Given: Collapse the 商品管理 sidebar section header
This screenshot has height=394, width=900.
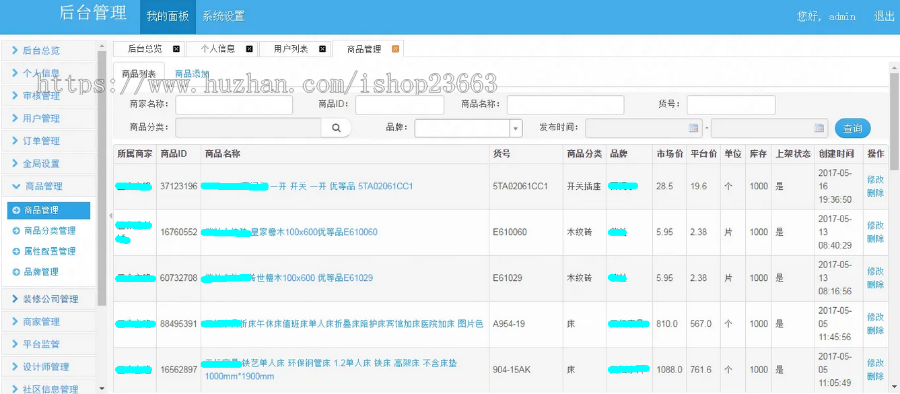Looking at the screenshot, I should pos(49,186).
